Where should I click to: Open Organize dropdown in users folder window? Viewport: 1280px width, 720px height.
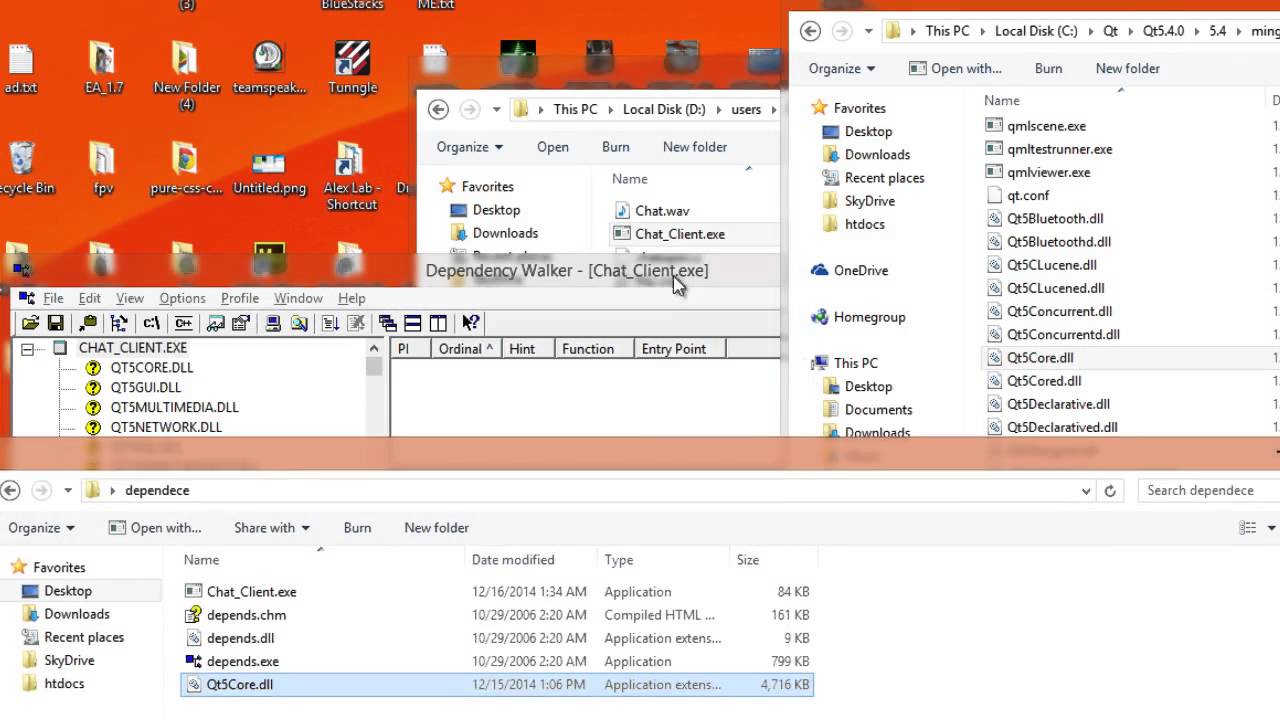pyautogui.click(x=470, y=146)
